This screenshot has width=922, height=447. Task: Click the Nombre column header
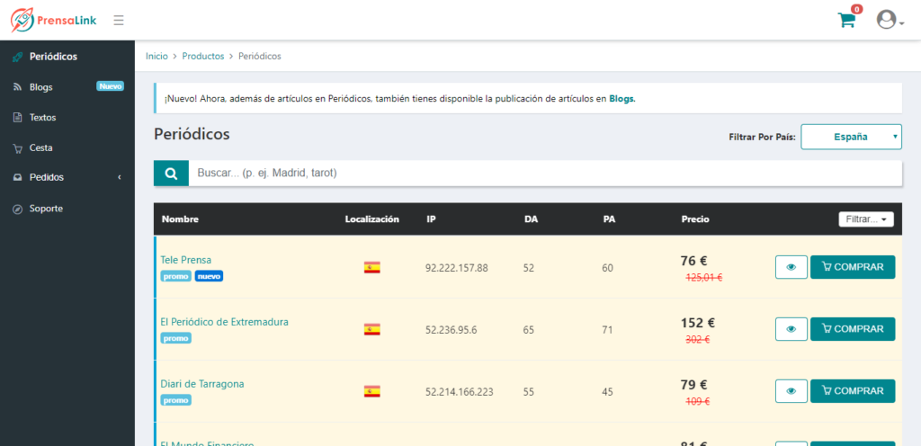180,219
